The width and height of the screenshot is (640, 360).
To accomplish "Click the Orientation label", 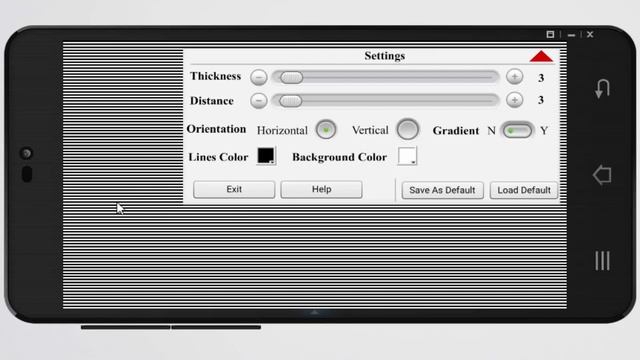I will [x=216, y=129].
